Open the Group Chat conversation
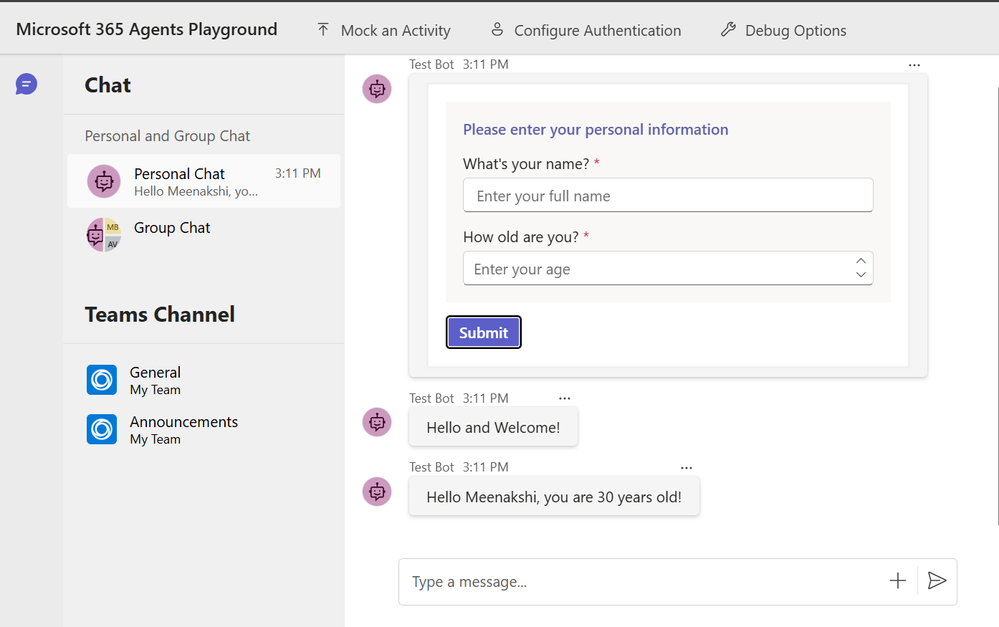 [x=171, y=228]
